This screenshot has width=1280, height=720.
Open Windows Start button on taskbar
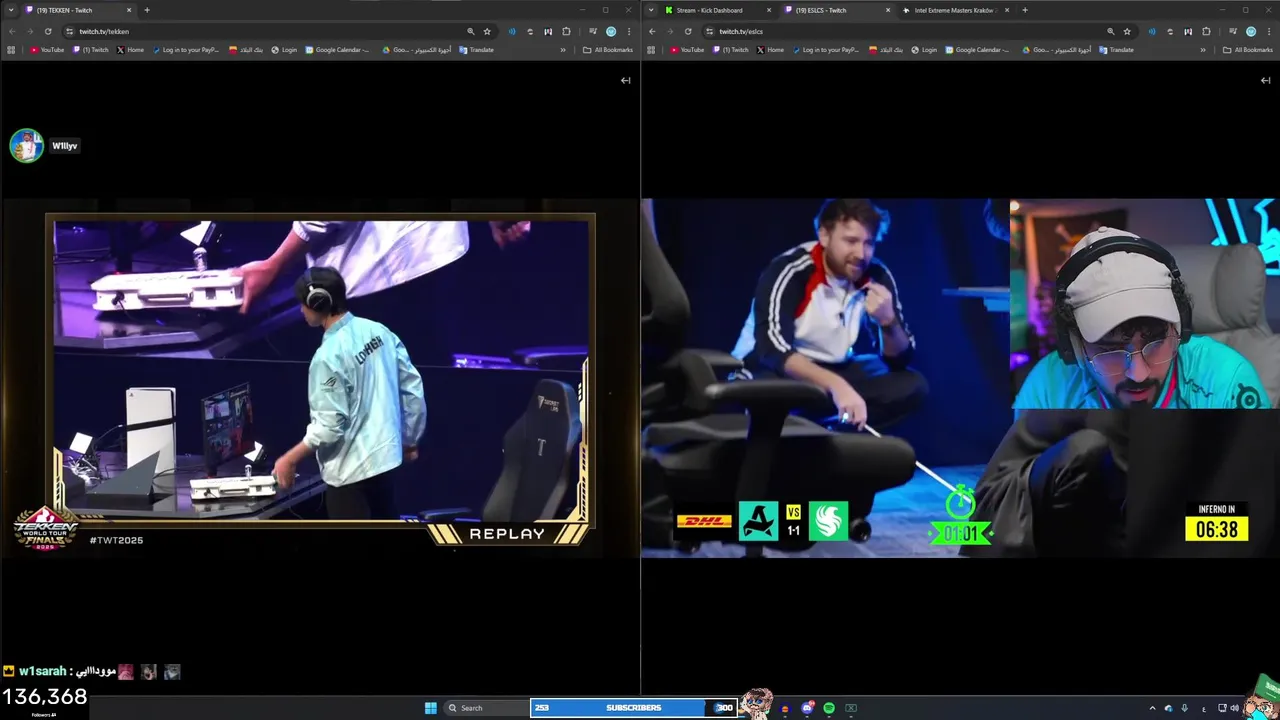(430, 708)
